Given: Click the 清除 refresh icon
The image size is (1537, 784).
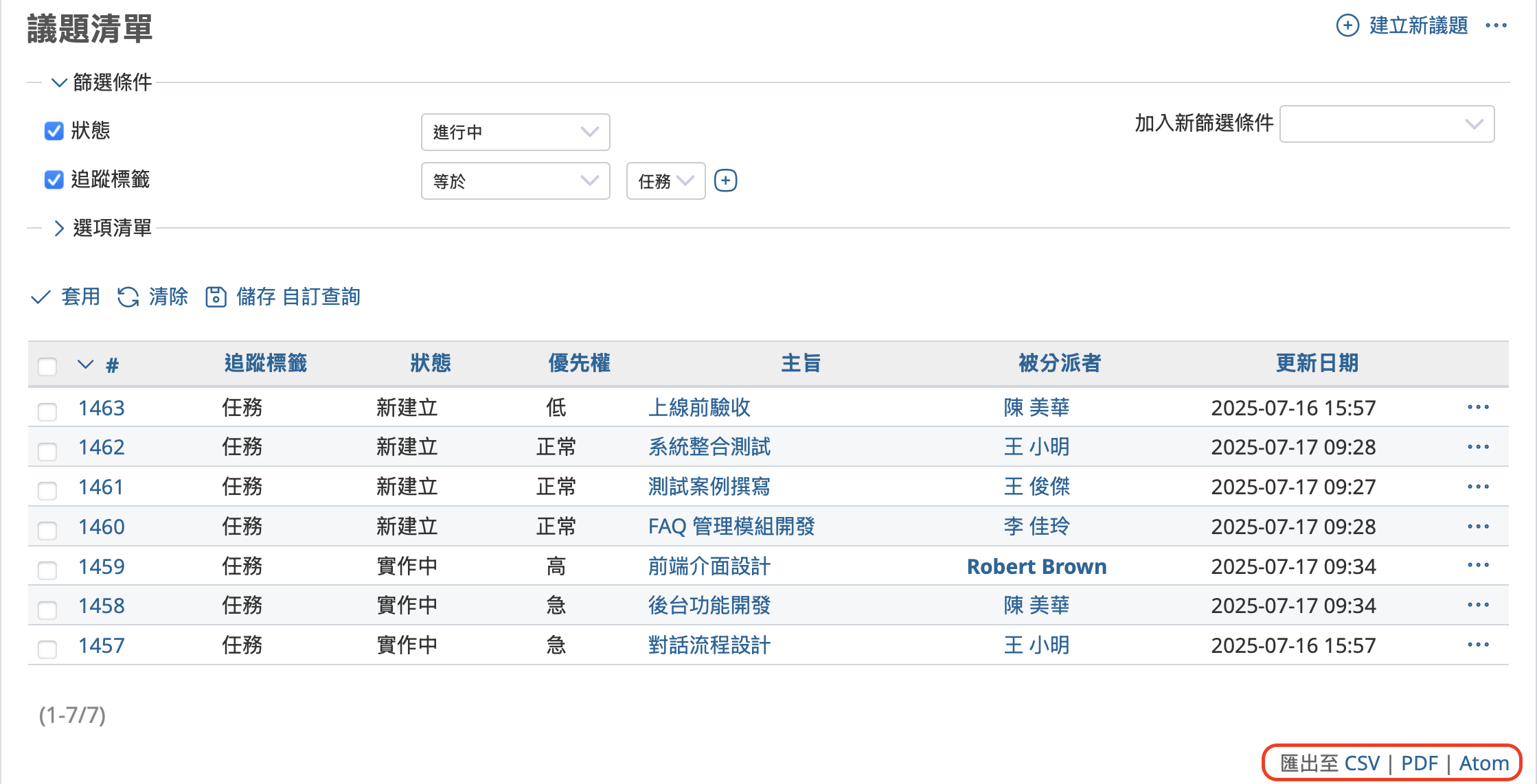Looking at the screenshot, I should coord(128,297).
